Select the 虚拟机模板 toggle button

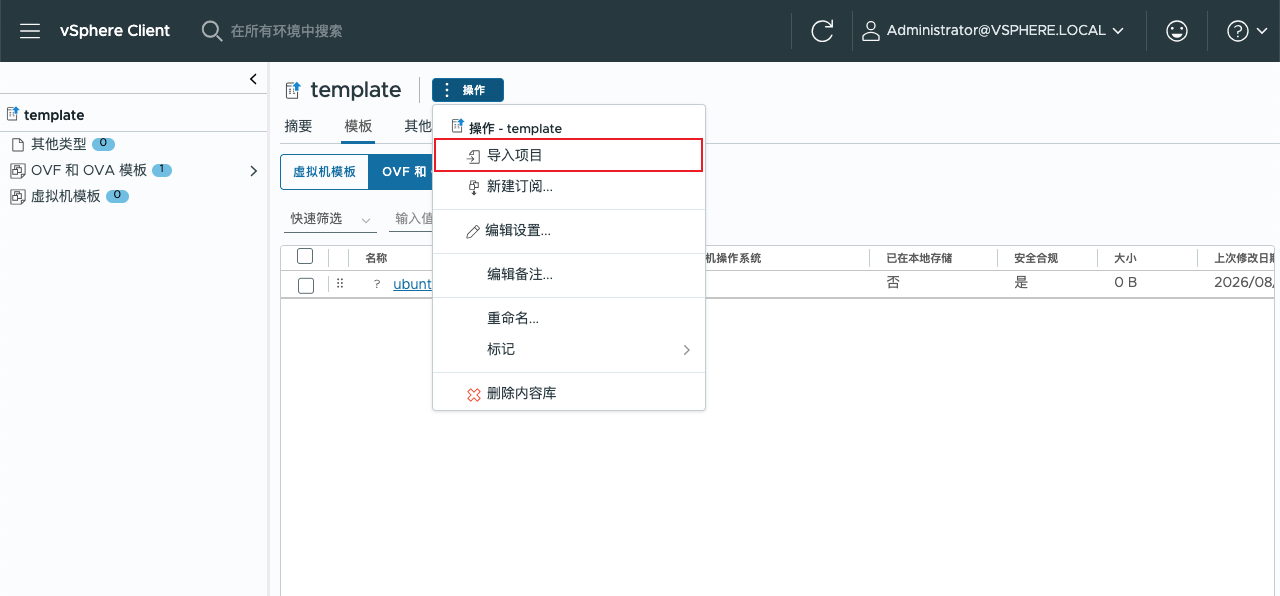(324, 172)
